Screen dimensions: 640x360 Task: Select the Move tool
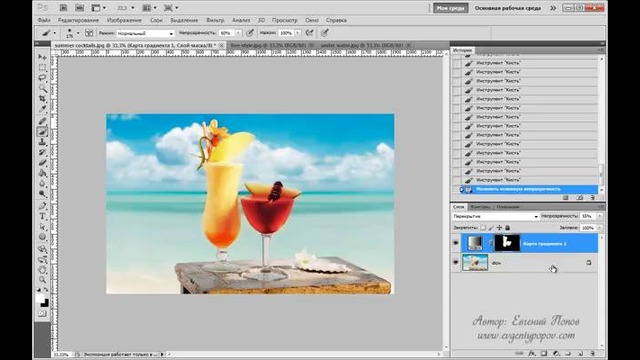click(42, 57)
